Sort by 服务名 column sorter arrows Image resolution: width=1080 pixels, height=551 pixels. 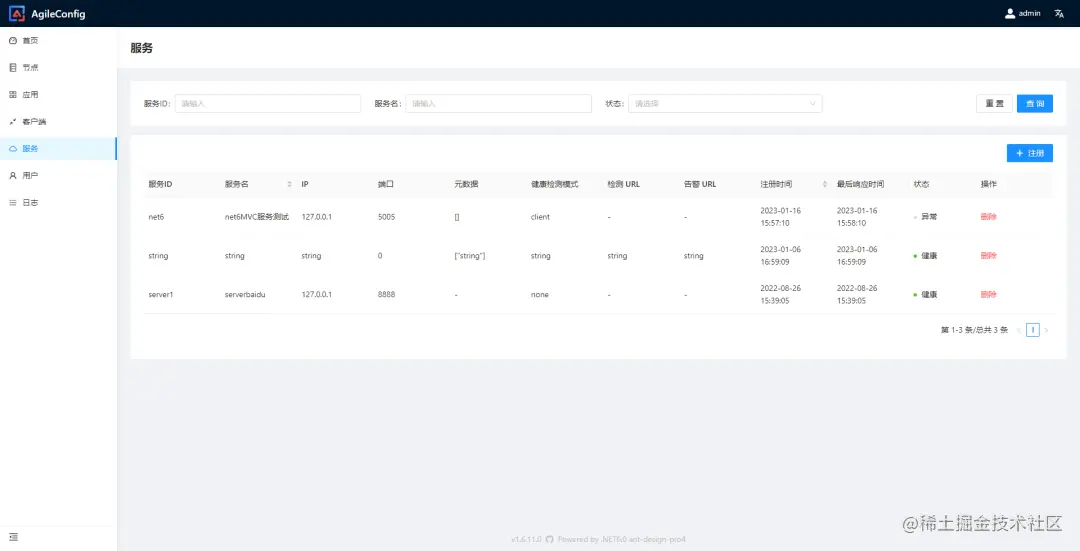289,185
